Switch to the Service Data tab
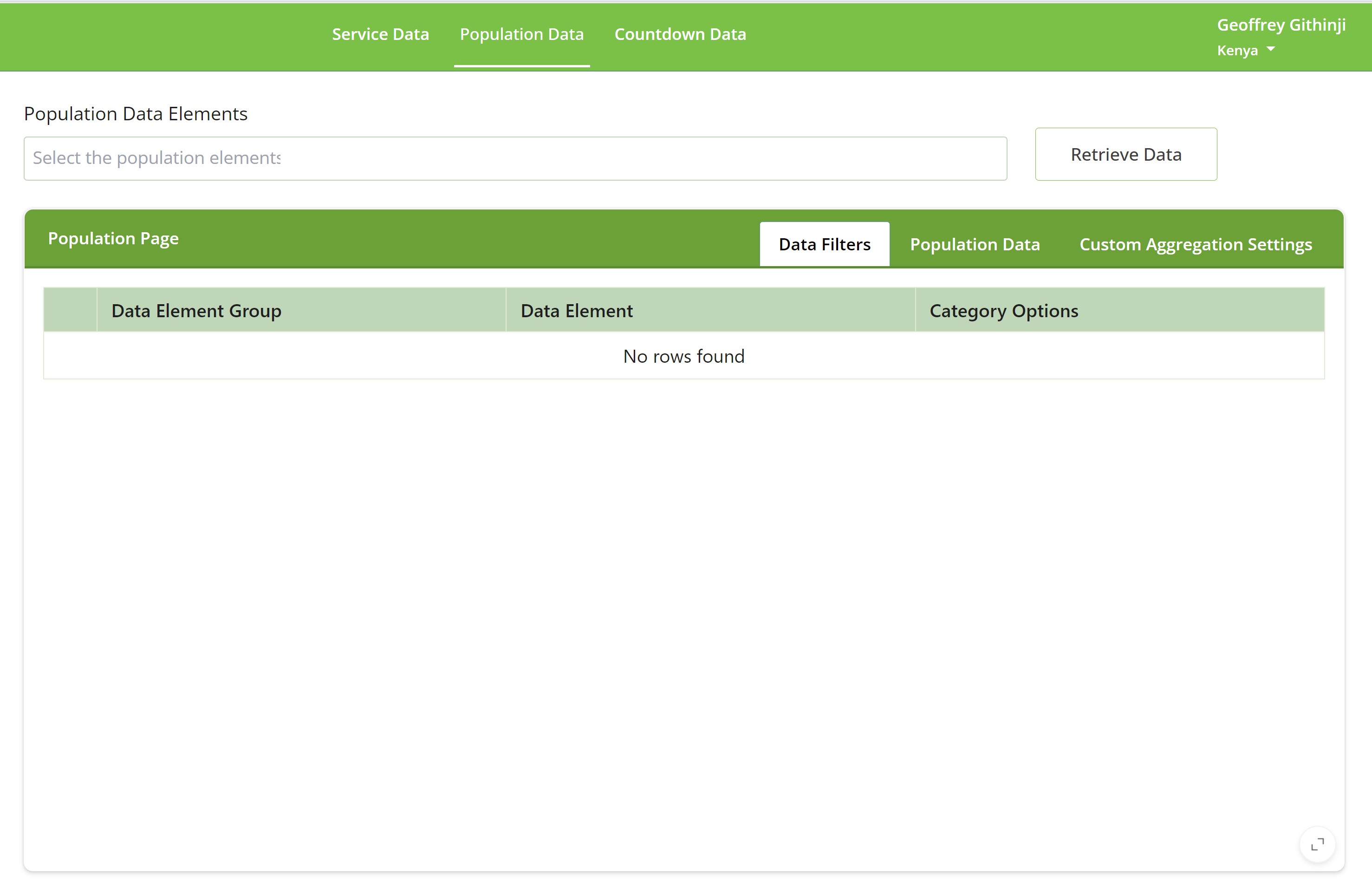1372x894 pixels. [380, 34]
